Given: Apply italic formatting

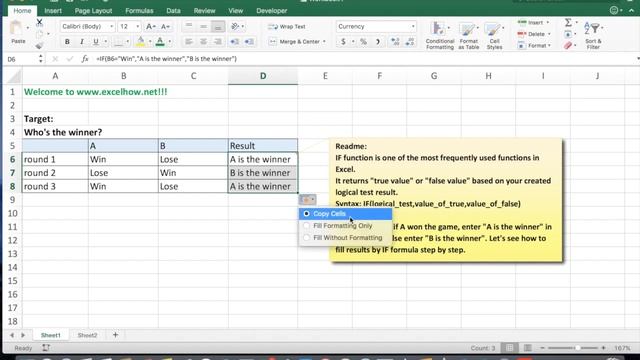Looking at the screenshot, I should tap(82, 42).
